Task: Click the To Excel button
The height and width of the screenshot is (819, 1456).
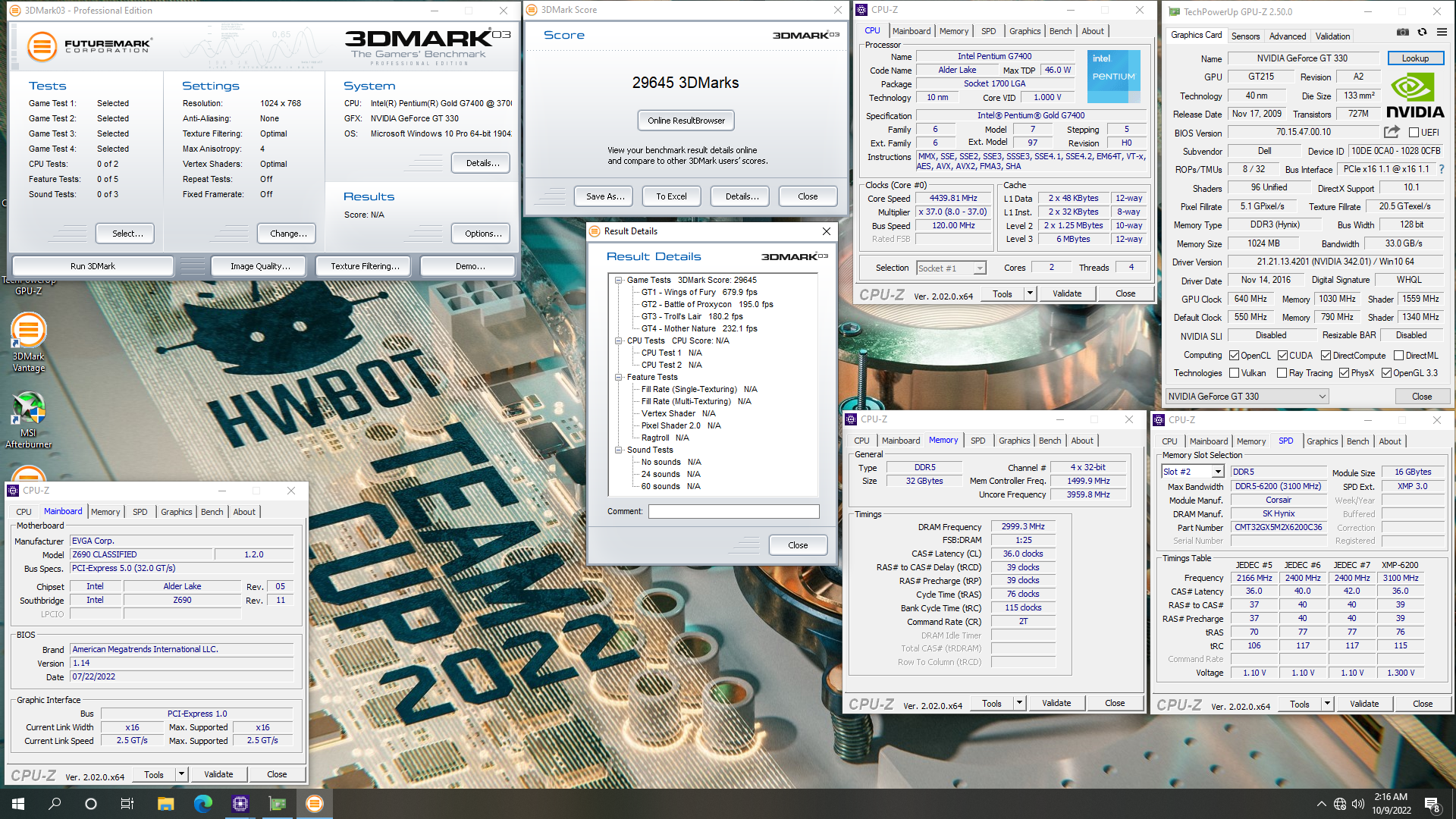Action: coord(671,196)
